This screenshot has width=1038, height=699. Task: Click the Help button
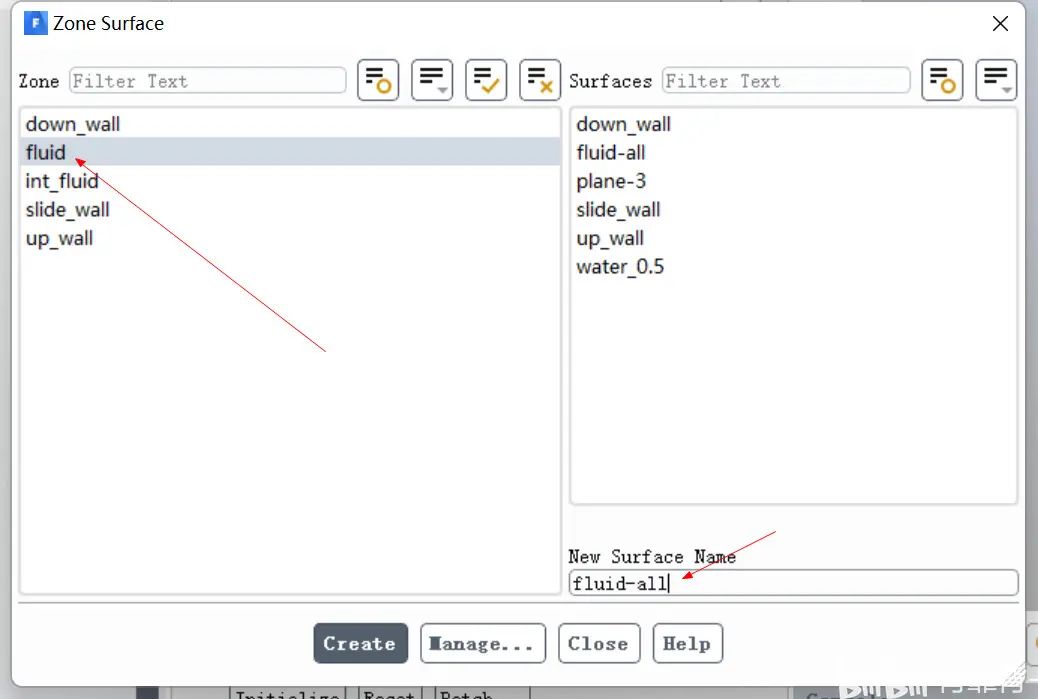(x=687, y=643)
